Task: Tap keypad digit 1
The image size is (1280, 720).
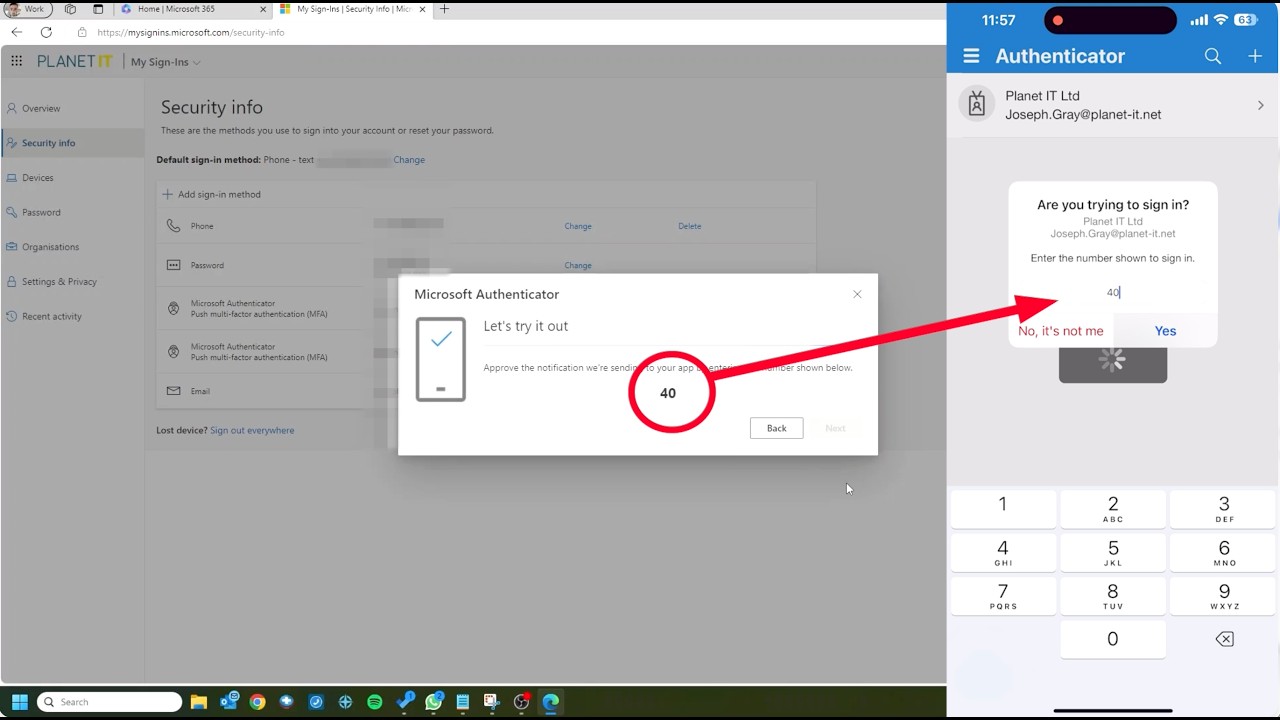Action: (1003, 508)
